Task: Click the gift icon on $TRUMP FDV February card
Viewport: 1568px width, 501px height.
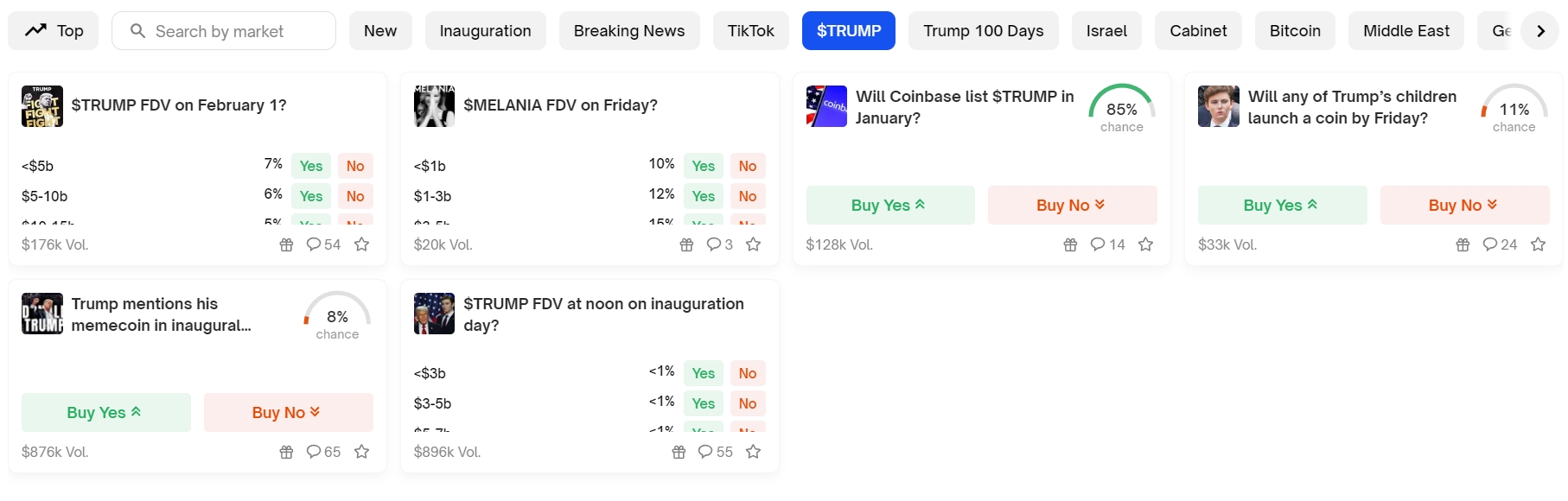Action: [286, 244]
